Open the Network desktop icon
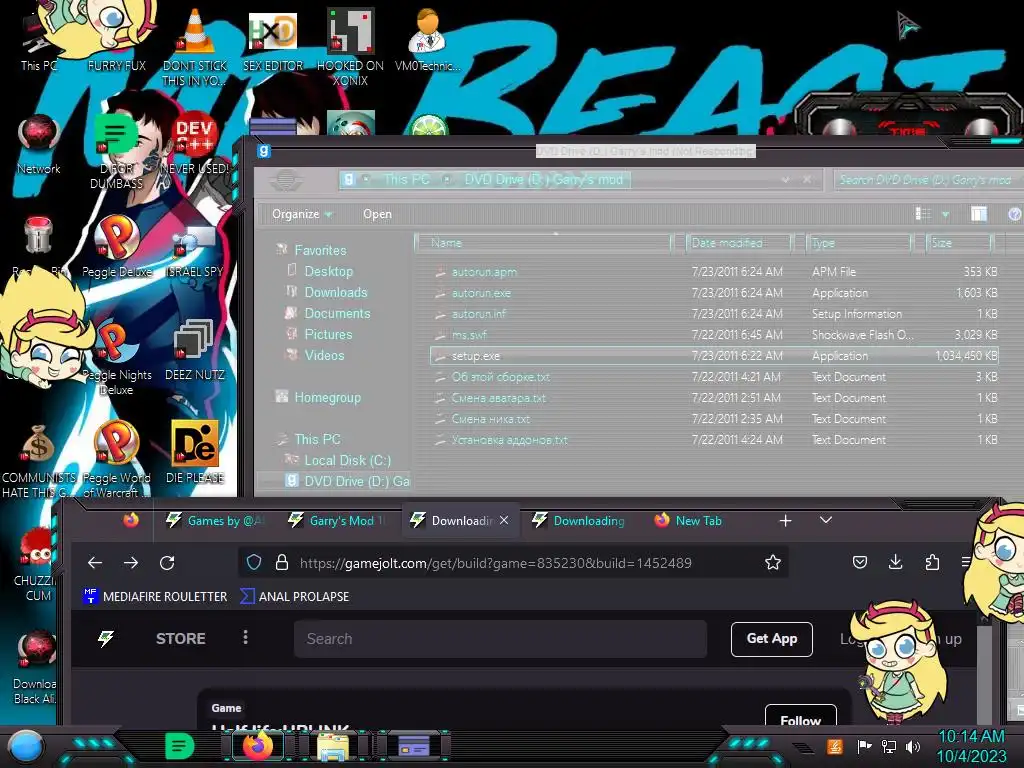Viewport: 1024px width, 768px height. point(39,145)
